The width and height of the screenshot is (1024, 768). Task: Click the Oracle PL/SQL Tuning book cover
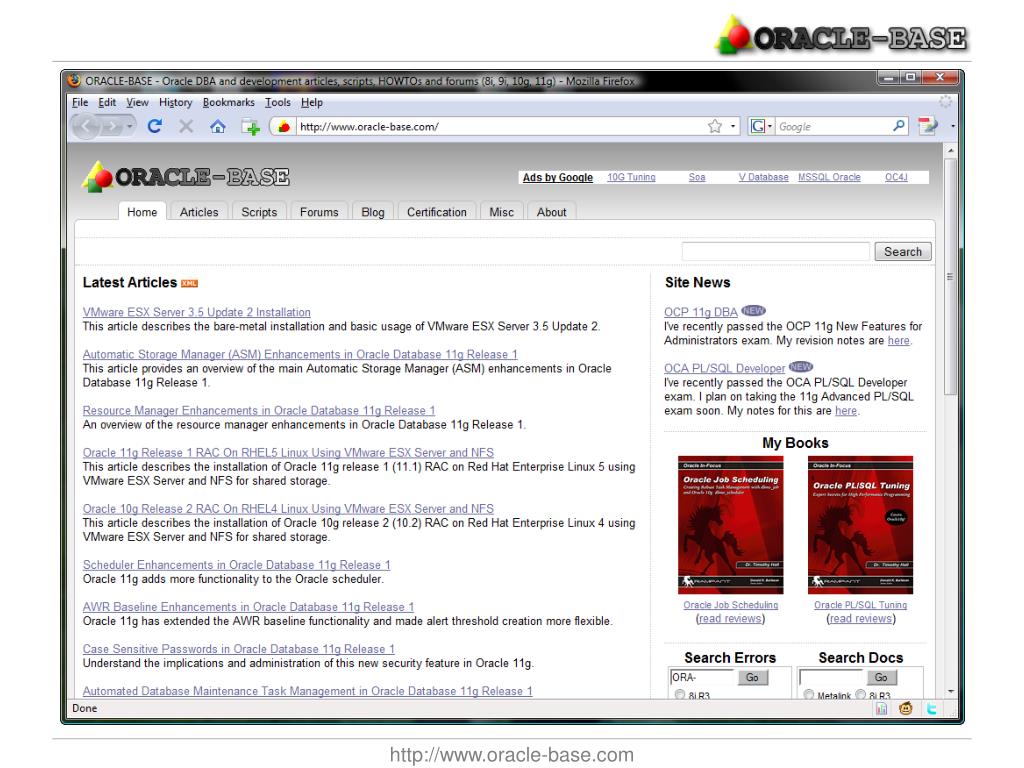click(860, 525)
